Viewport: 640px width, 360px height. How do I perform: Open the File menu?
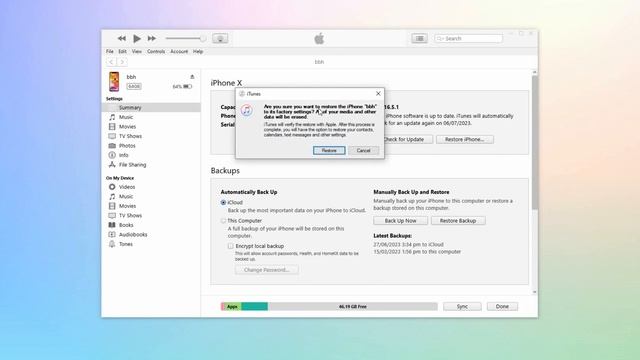pos(110,51)
